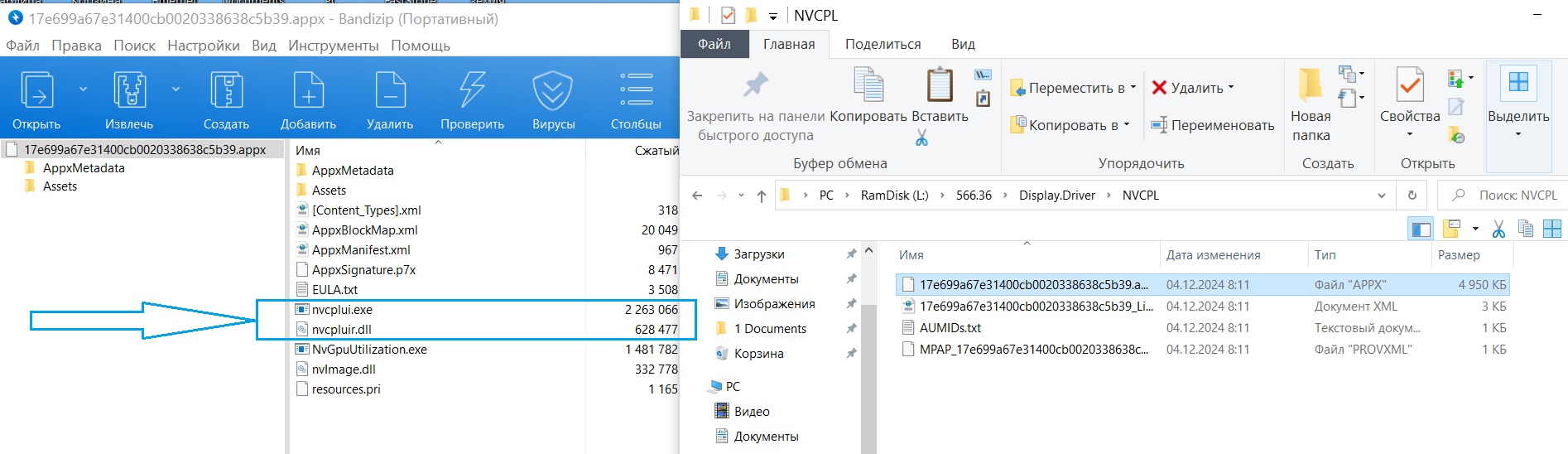Click the scissors icon below the search box
This screenshot has width=1568, height=454.
click(1498, 229)
